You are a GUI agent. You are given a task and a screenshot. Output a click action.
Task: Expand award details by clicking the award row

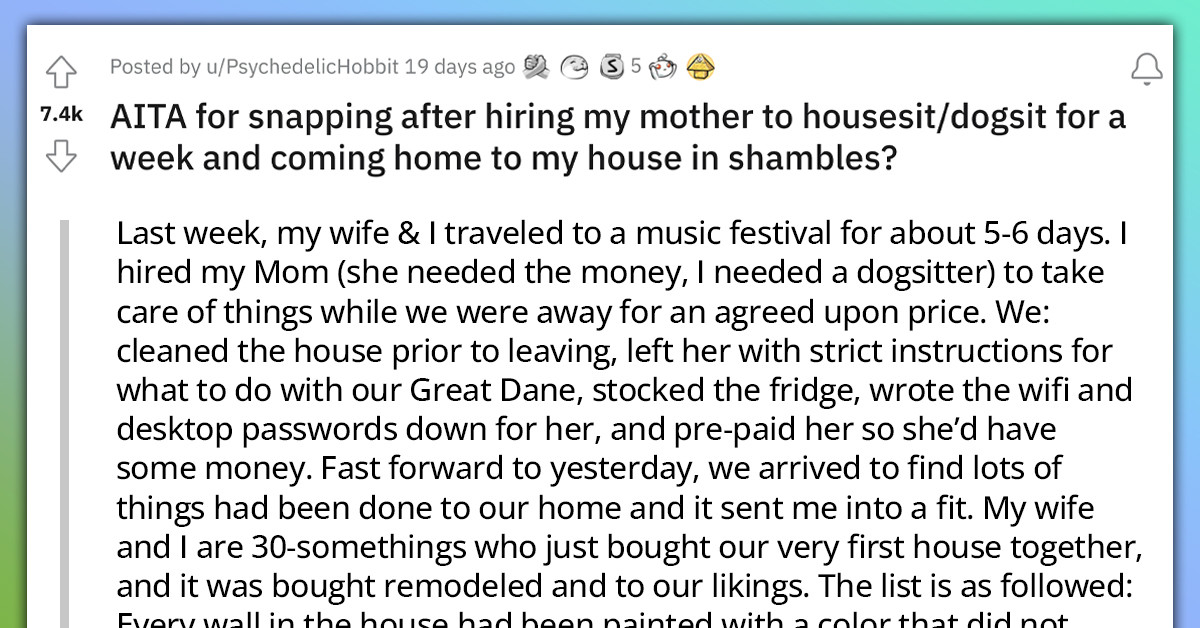tap(620, 67)
